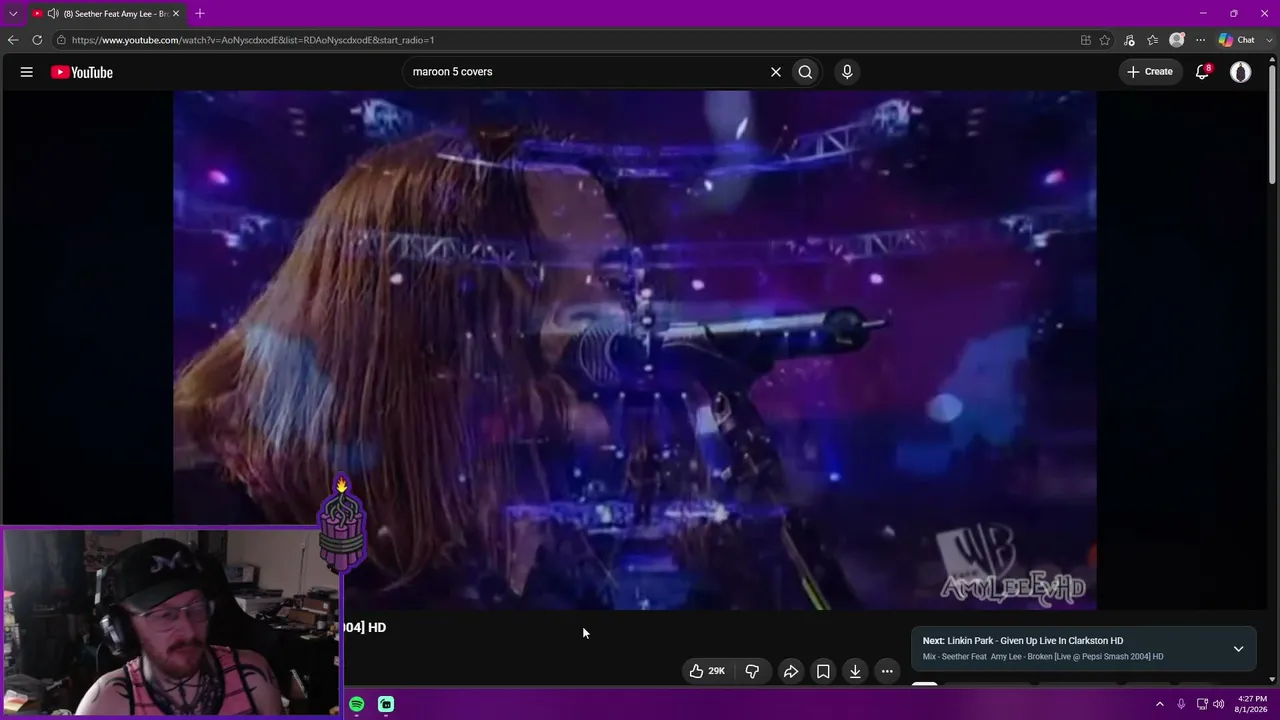
Task: View site information lock icon
Action: click(61, 40)
